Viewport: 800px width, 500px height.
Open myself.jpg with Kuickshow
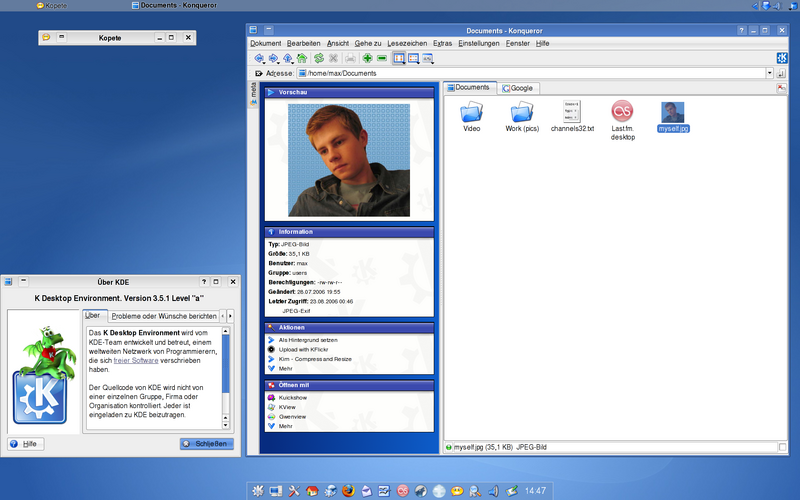coord(292,397)
